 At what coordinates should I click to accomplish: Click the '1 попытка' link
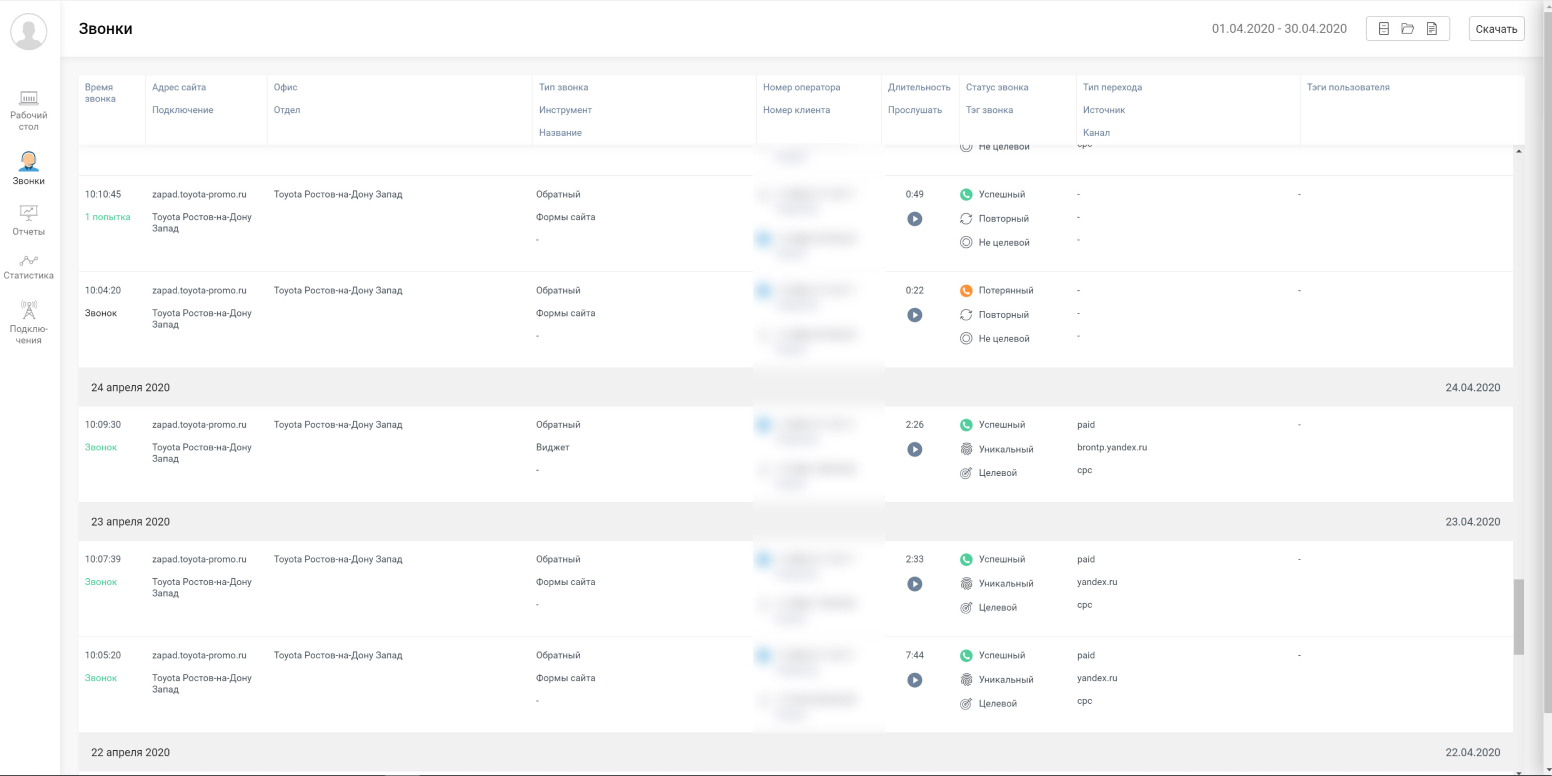pyautogui.click(x=107, y=217)
